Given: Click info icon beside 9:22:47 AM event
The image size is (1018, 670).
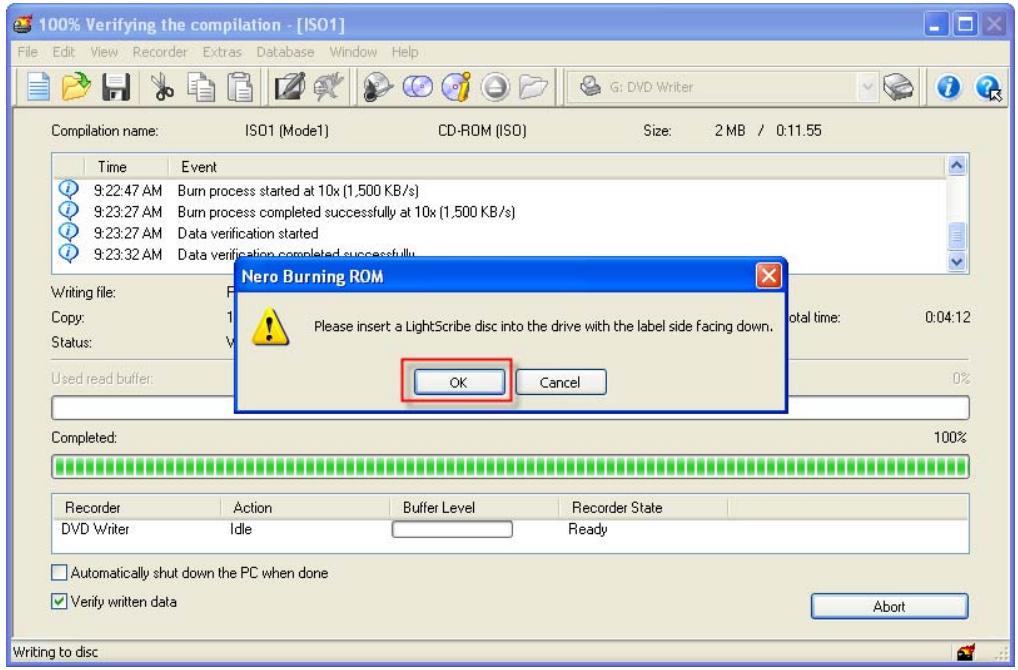Looking at the screenshot, I should pyautogui.click(x=68, y=189).
